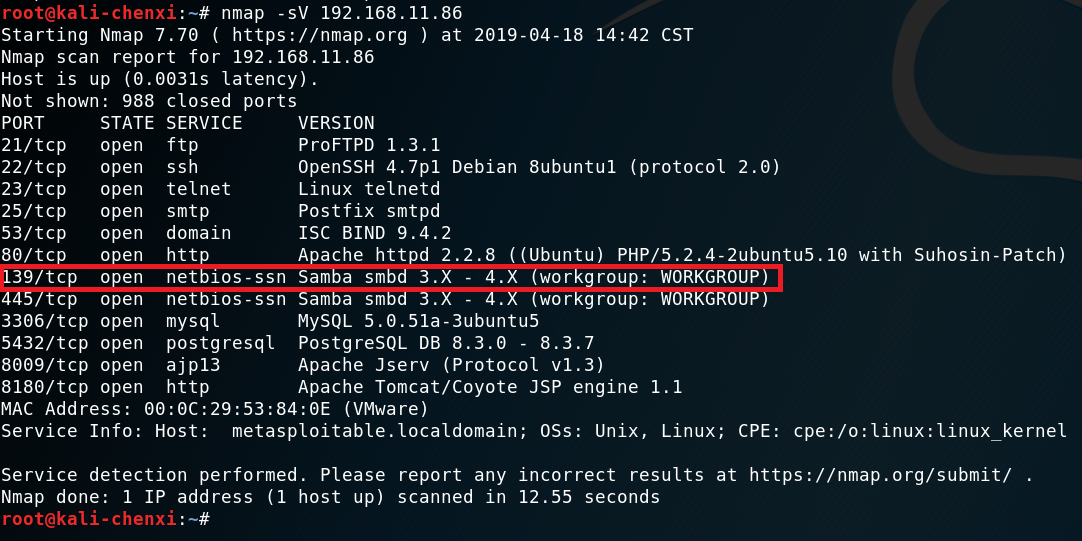1082x541 pixels.
Task: Click the 53/tcp ISC BIND 9.4.2 line
Action: click(226, 233)
